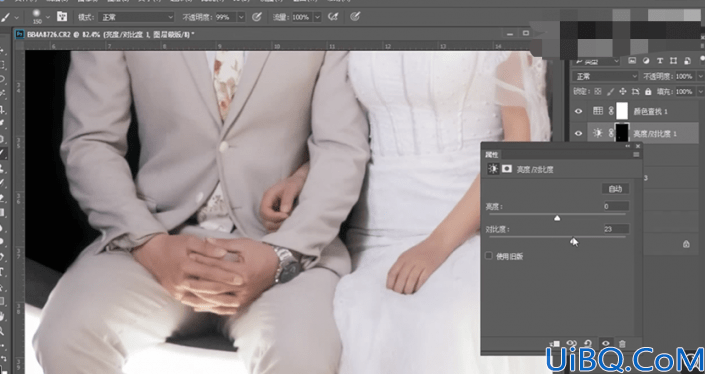The height and width of the screenshot is (374, 705).
Task: Select the adjustment icon in 属性 panel
Action: (x=493, y=169)
